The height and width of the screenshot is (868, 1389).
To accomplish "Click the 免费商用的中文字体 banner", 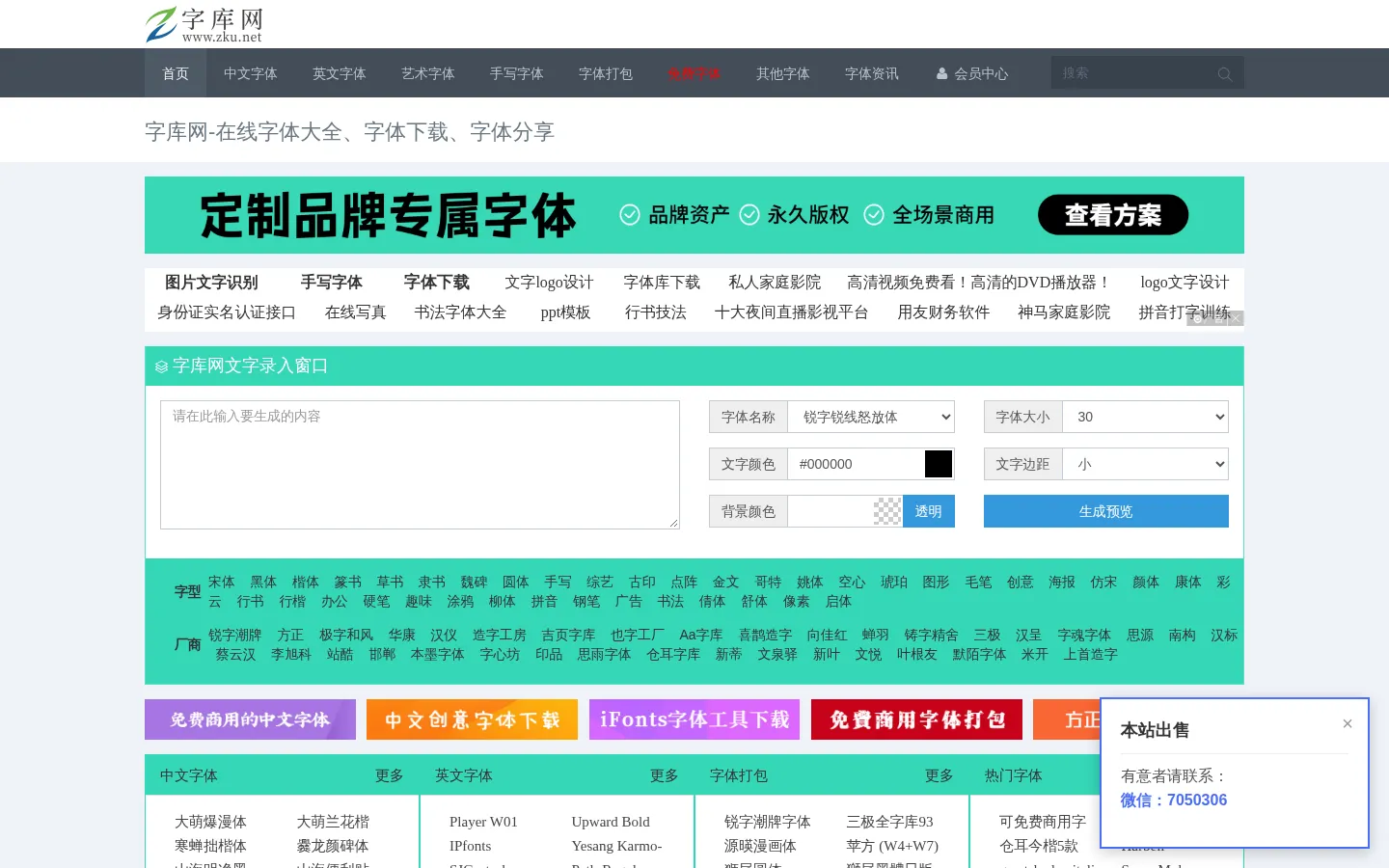I will pyautogui.click(x=250, y=719).
